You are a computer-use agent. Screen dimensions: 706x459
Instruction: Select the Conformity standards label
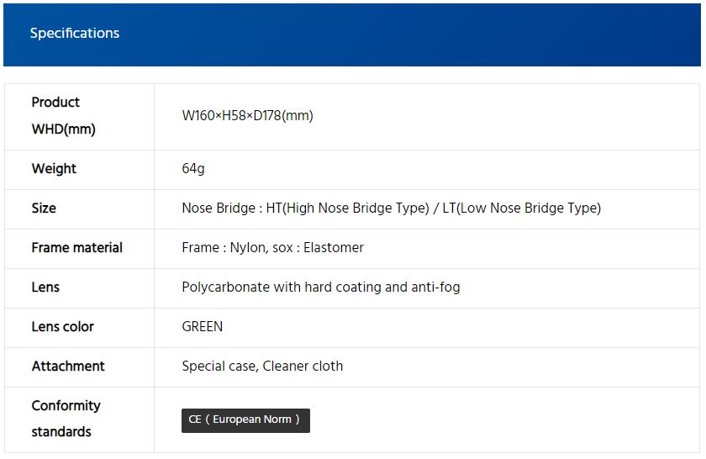point(66,418)
